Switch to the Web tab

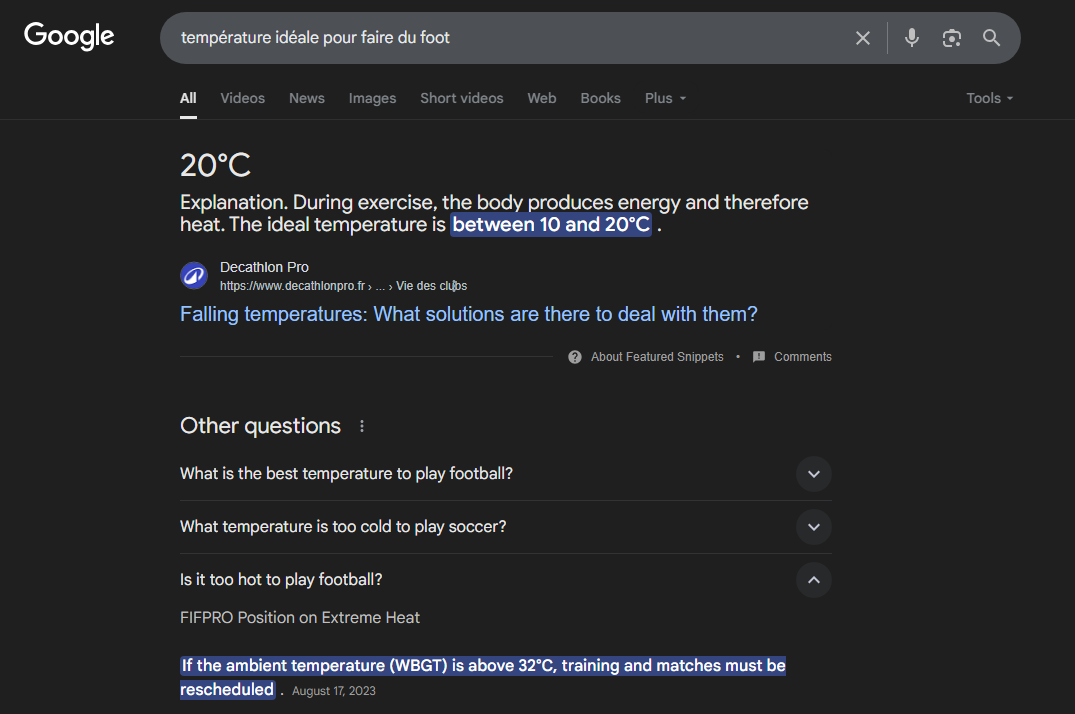[542, 98]
